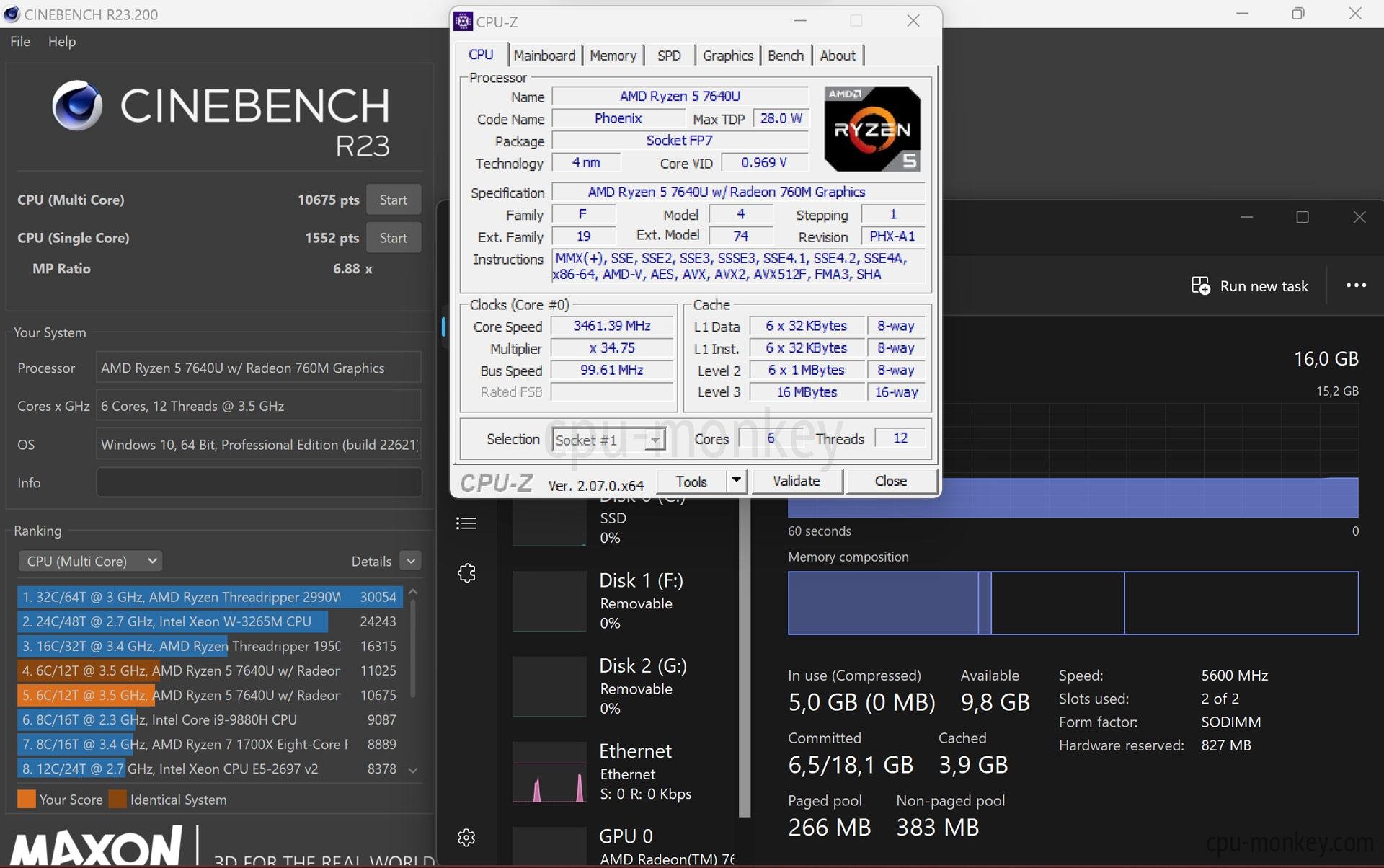Switch to the Graphics tab
This screenshot has height=868, width=1384.
(728, 56)
